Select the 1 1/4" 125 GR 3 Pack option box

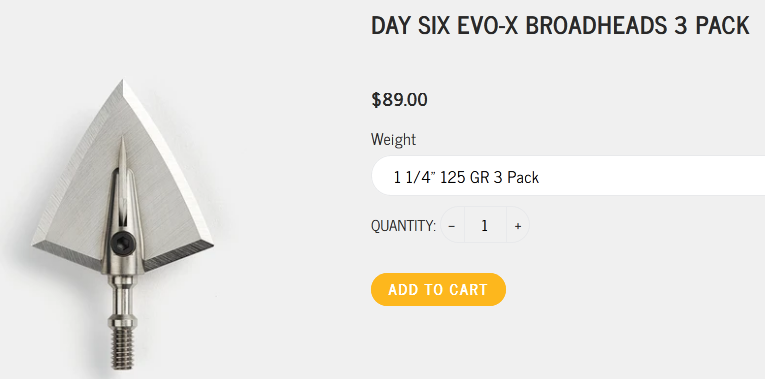[568, 176]
